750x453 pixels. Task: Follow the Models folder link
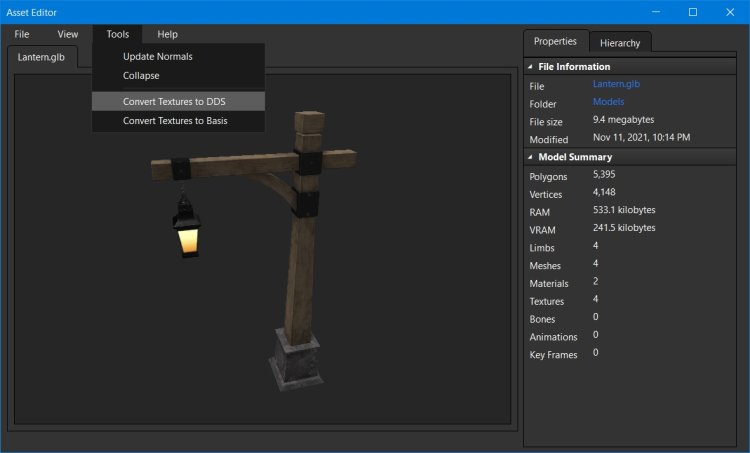tap(608, 102)
